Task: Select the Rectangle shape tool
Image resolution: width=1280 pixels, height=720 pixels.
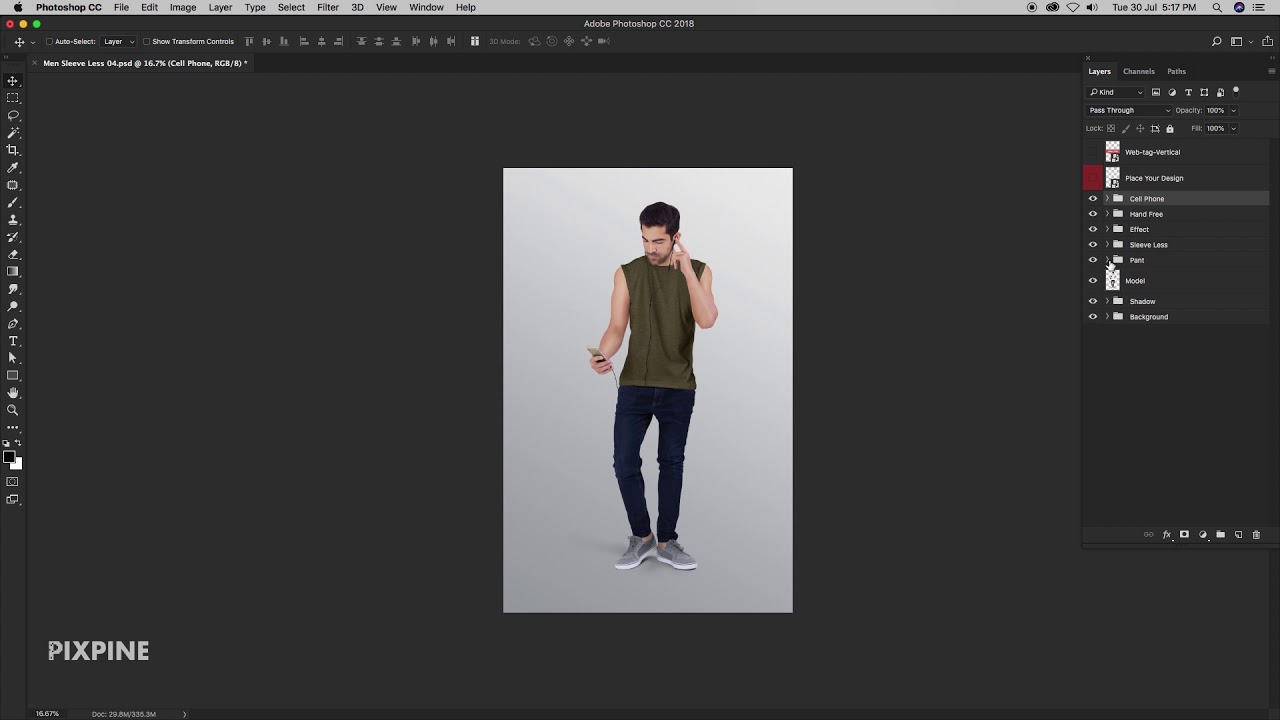Action: (x=13, y=376)
